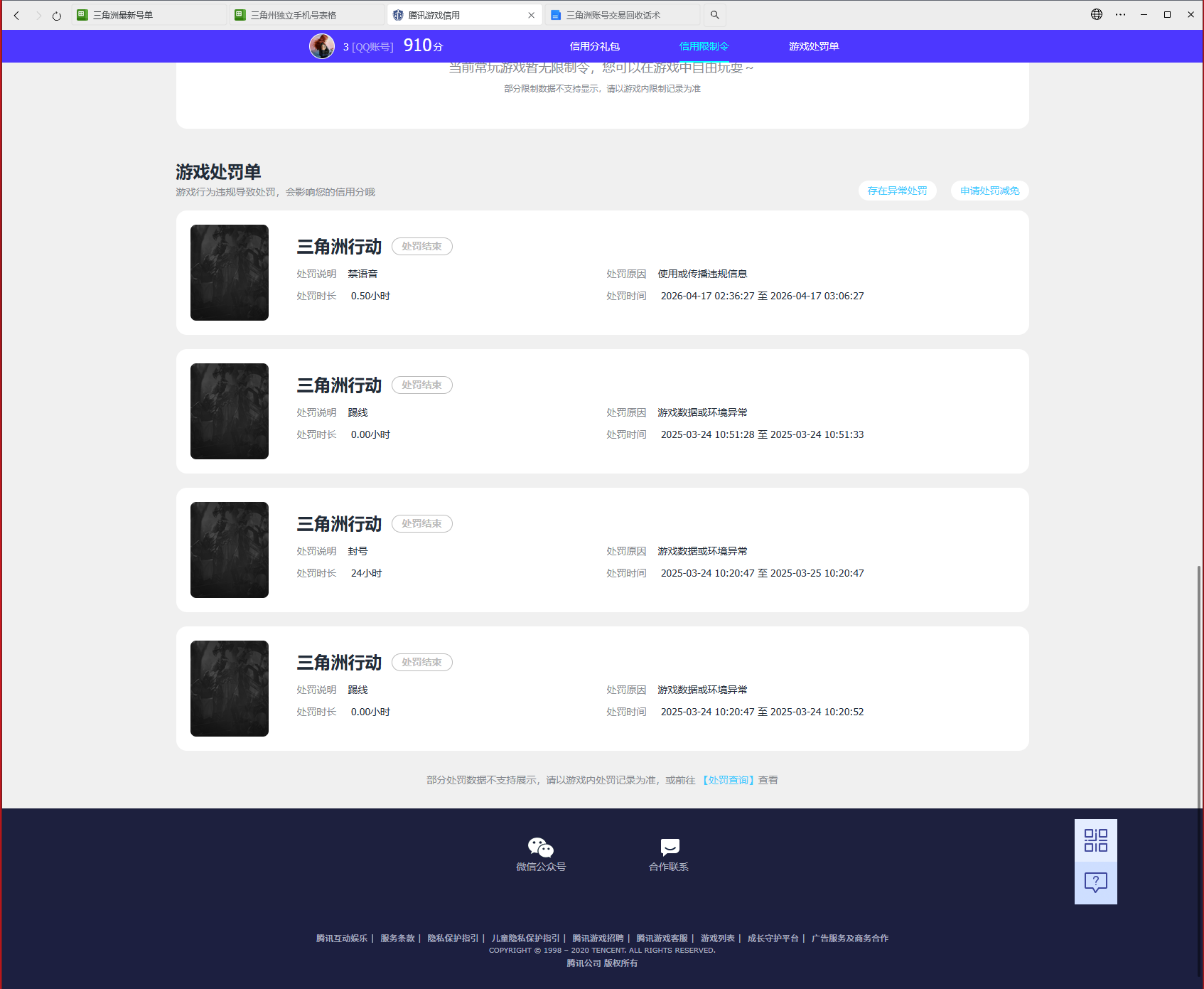Open the QR code floating button
The height and width of the screenshot is (989, 1204).
tap(1096, 840)
